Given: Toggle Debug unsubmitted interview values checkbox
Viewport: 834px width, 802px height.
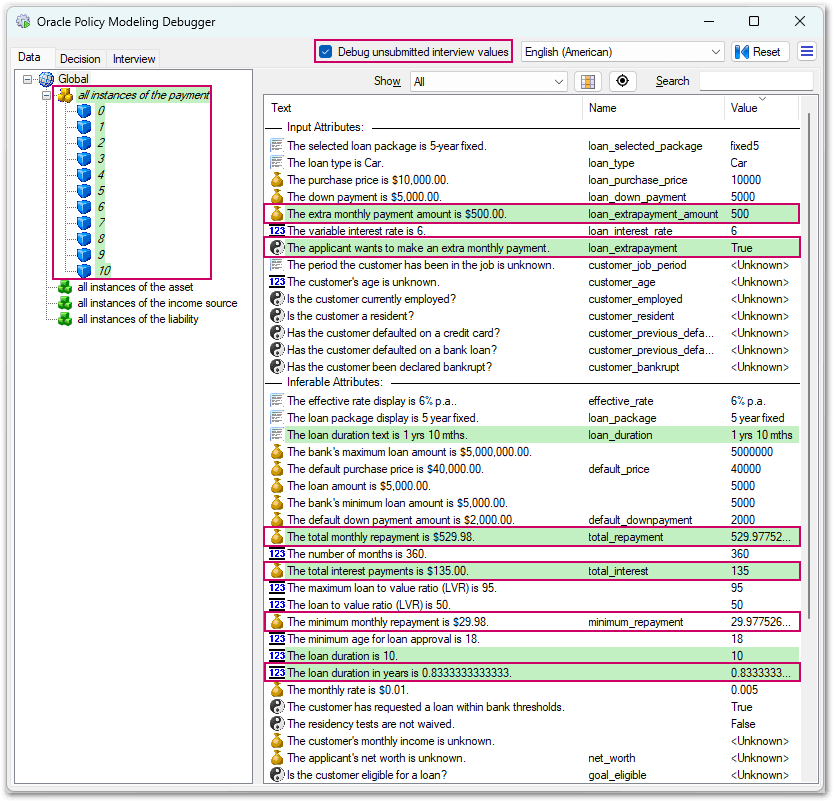Looking at the screenshot, I should [325, 52].
